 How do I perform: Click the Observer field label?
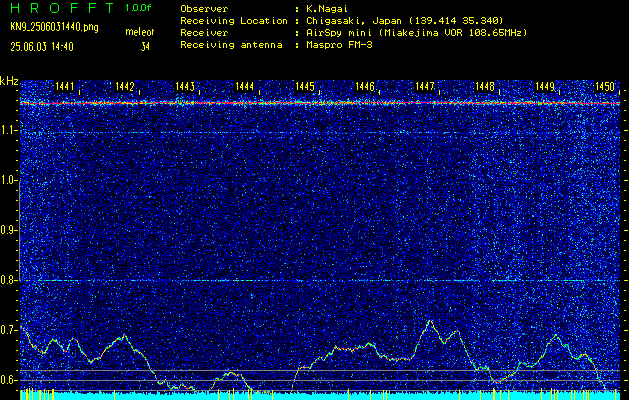[204, 9]
